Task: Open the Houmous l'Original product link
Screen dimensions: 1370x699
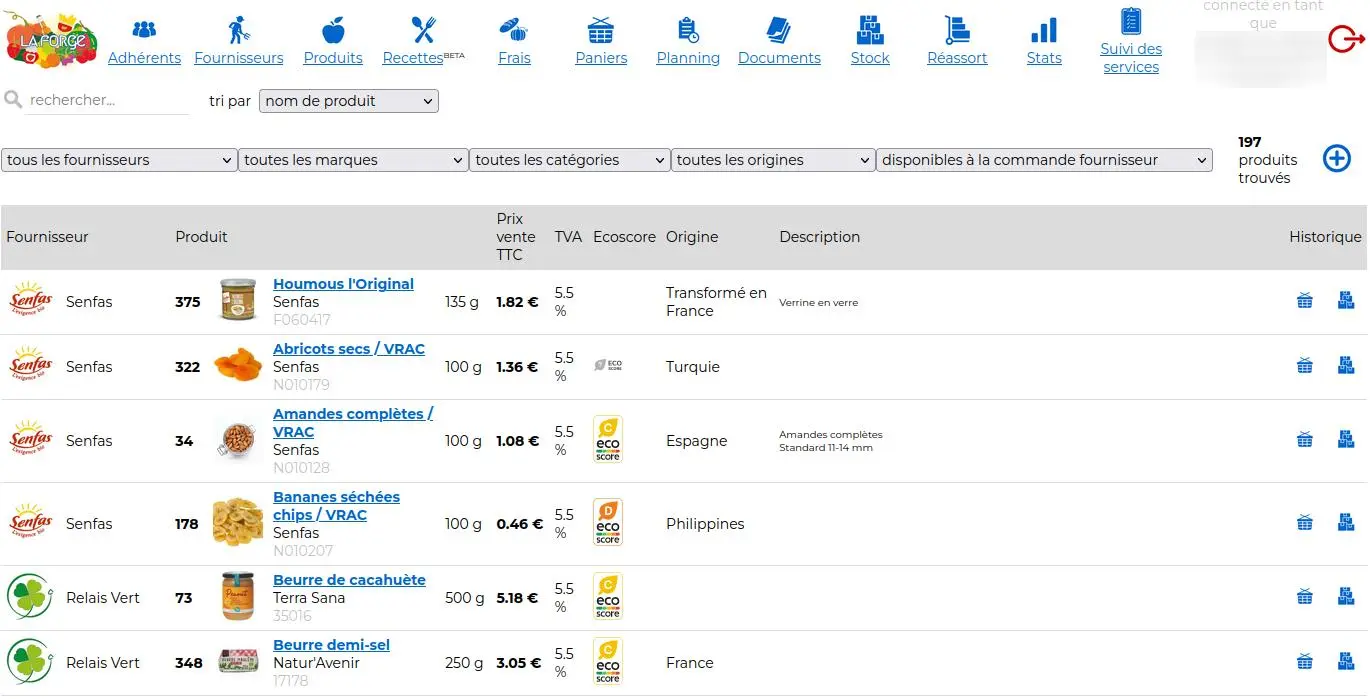Action: tap(343, 284)
